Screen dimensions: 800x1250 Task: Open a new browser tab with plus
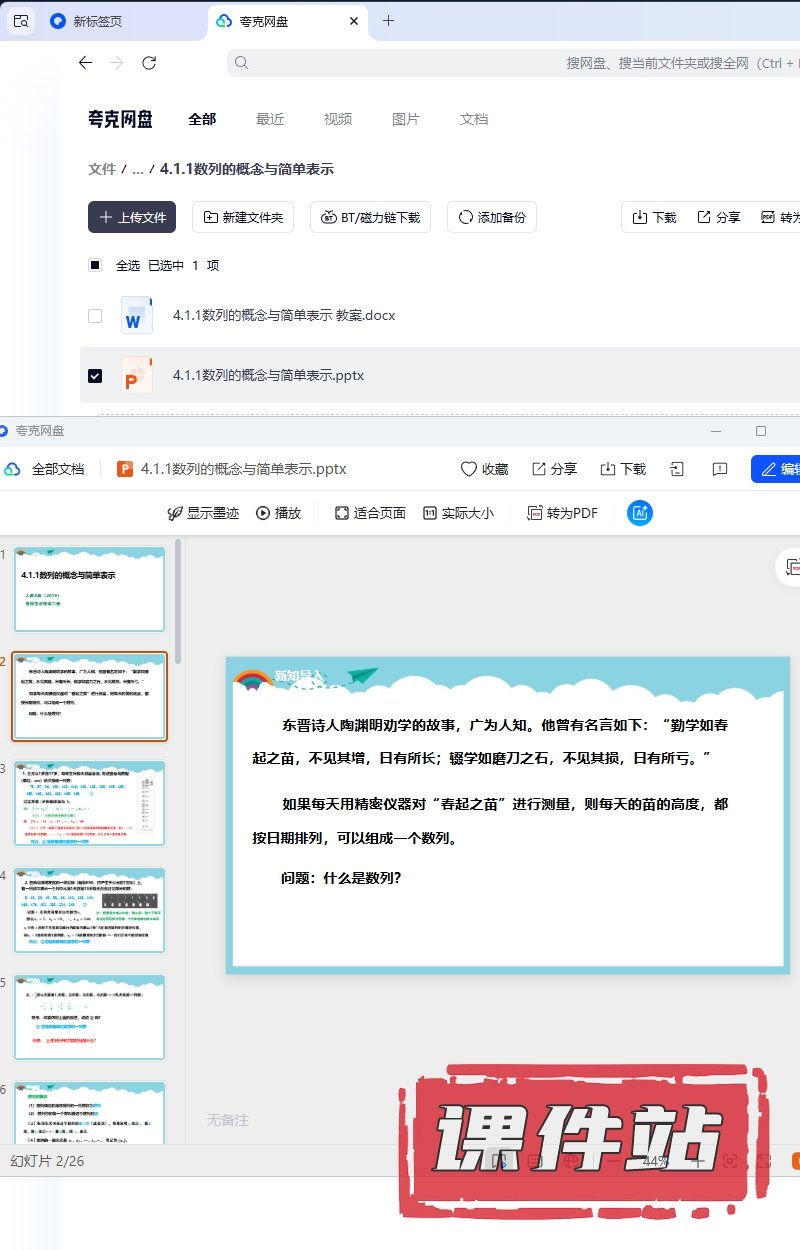pos(389,21)
